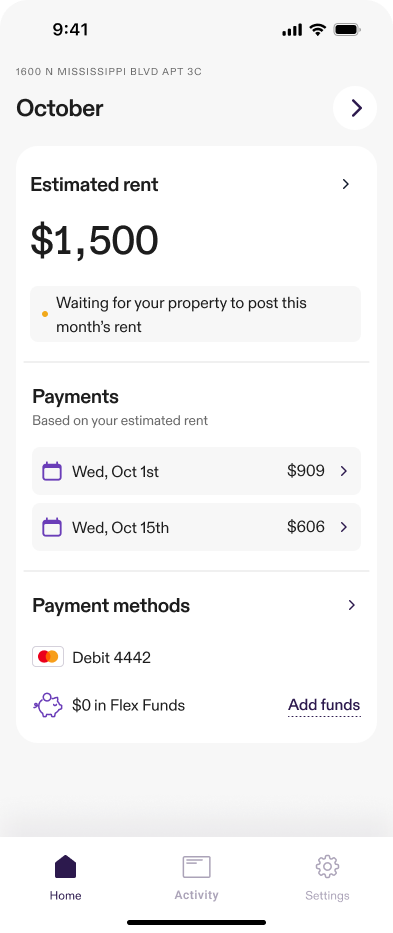Open Payment methods chevron

point(352,605)
